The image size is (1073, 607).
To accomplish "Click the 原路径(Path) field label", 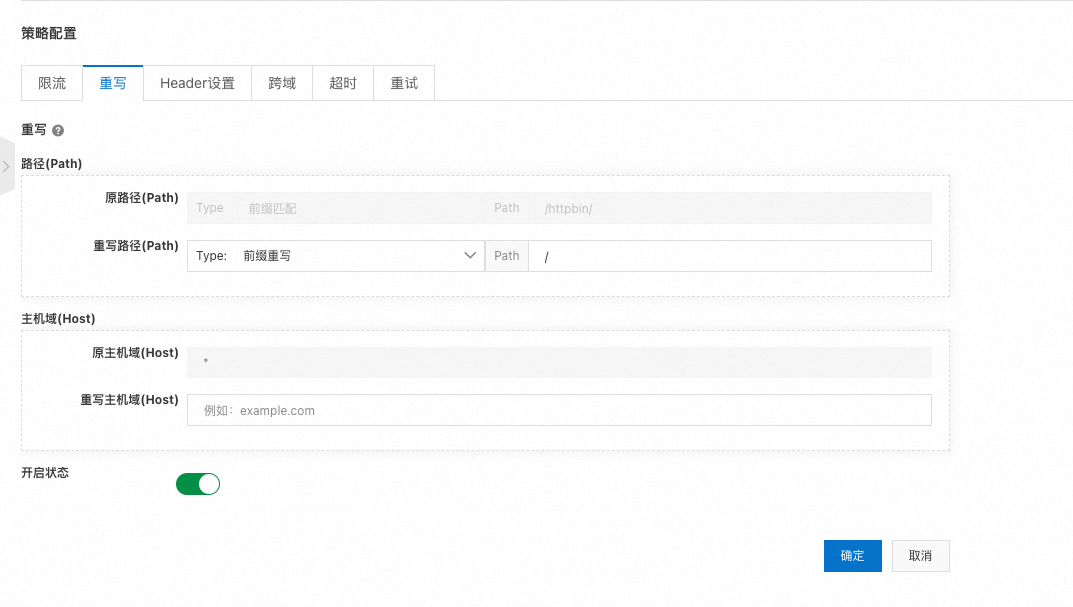I will 142,198.
